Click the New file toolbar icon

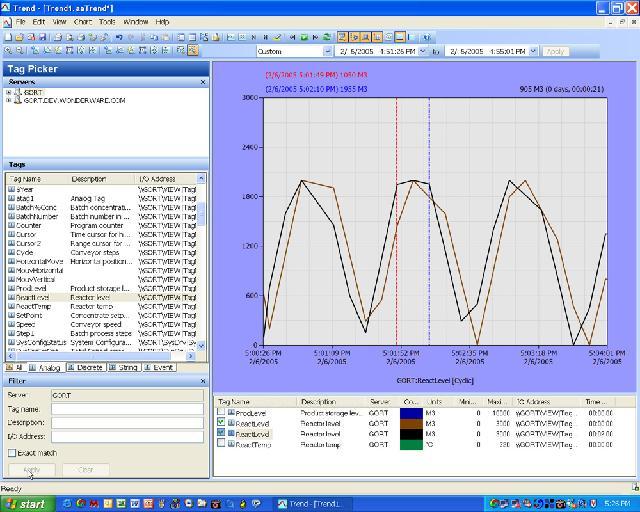[8, 37]
